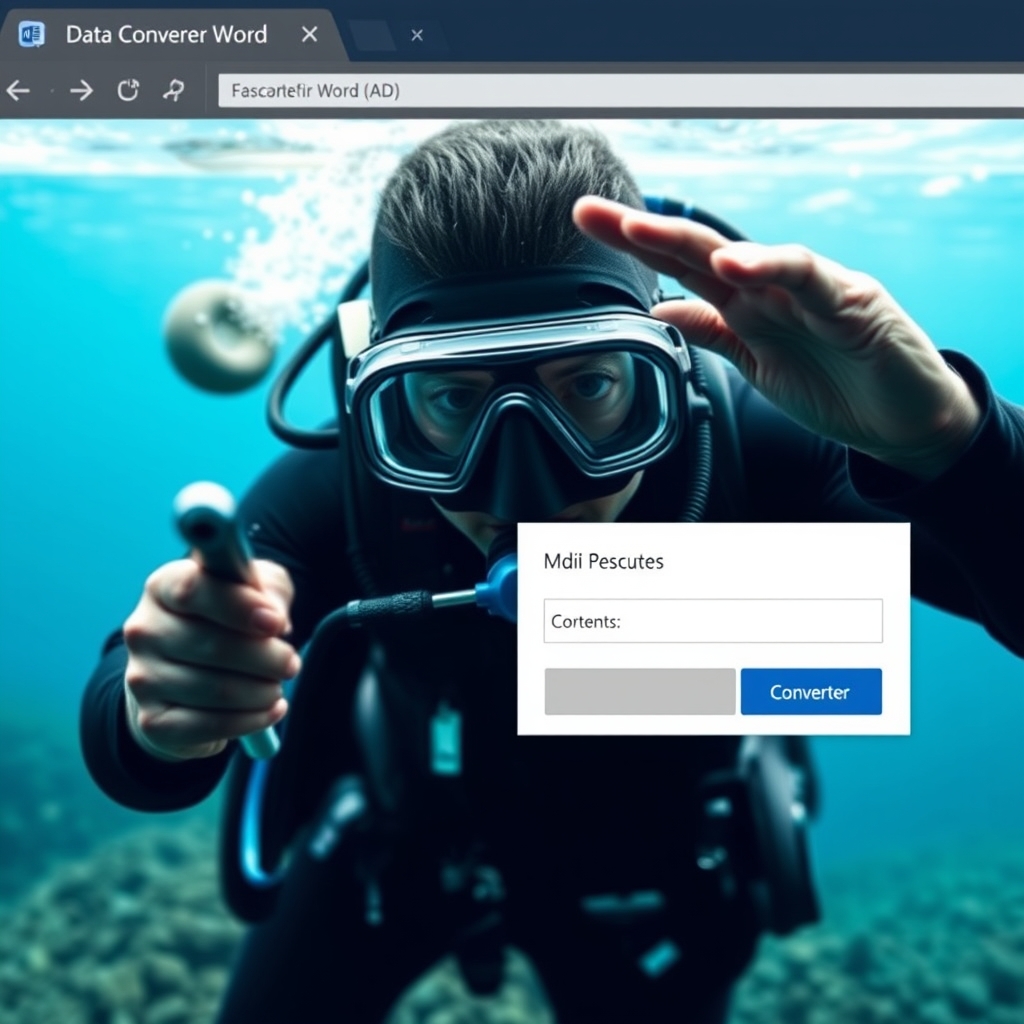Image resolution: width=1024 pixels, height=1024 pixels.
Task: Click the Word icon in the tab
Action: click(x=31, y=35)
